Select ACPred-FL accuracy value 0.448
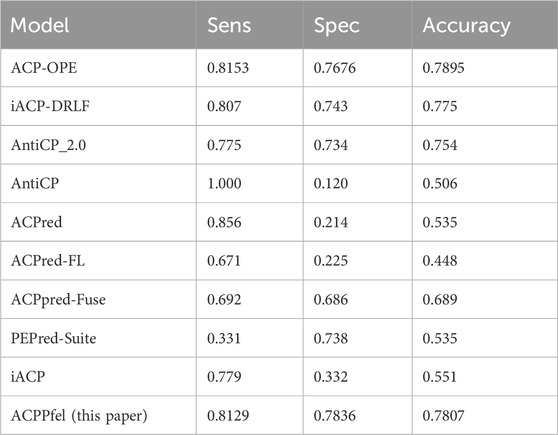 point(439,261)
